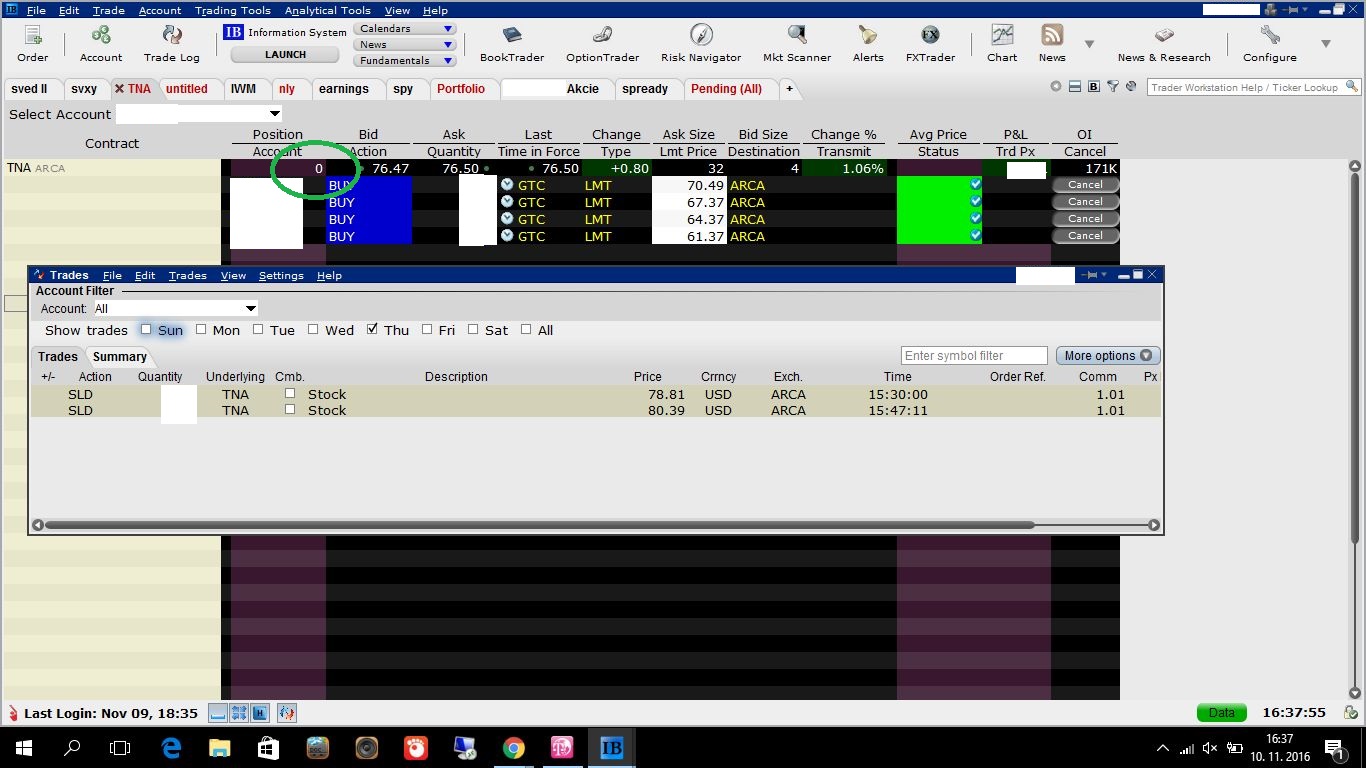Open the Settings menu in Trades window

[x=281, y=276]
